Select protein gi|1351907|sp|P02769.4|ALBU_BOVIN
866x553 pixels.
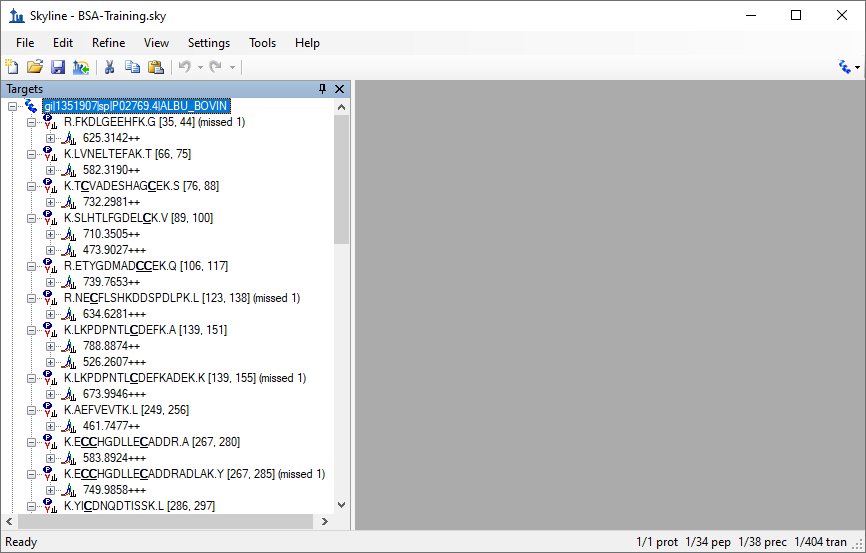pyautogui.click(x=136, y=106)
